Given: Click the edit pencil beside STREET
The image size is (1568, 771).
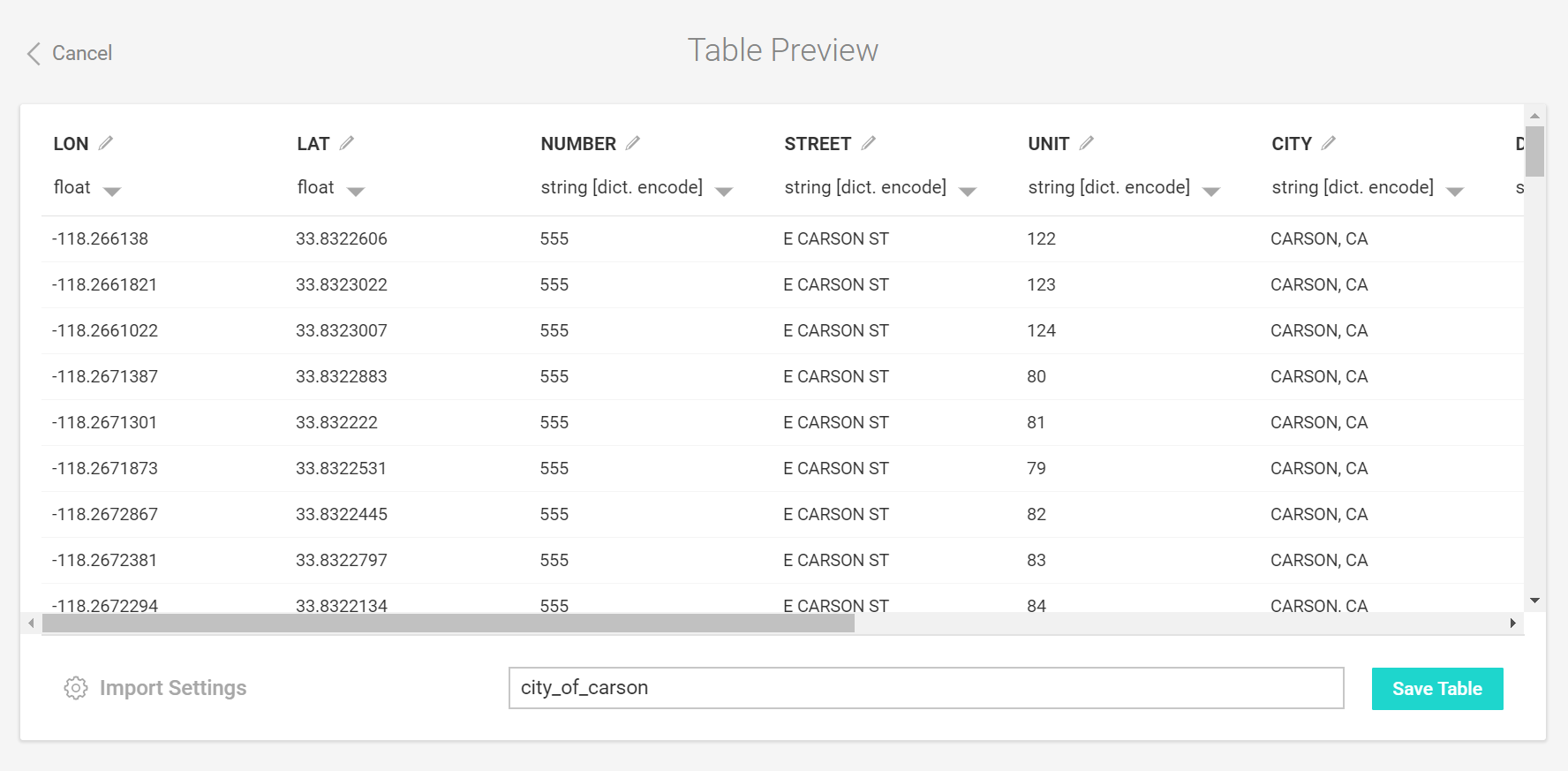Looking at the screenshot, I should pos(869,143).
